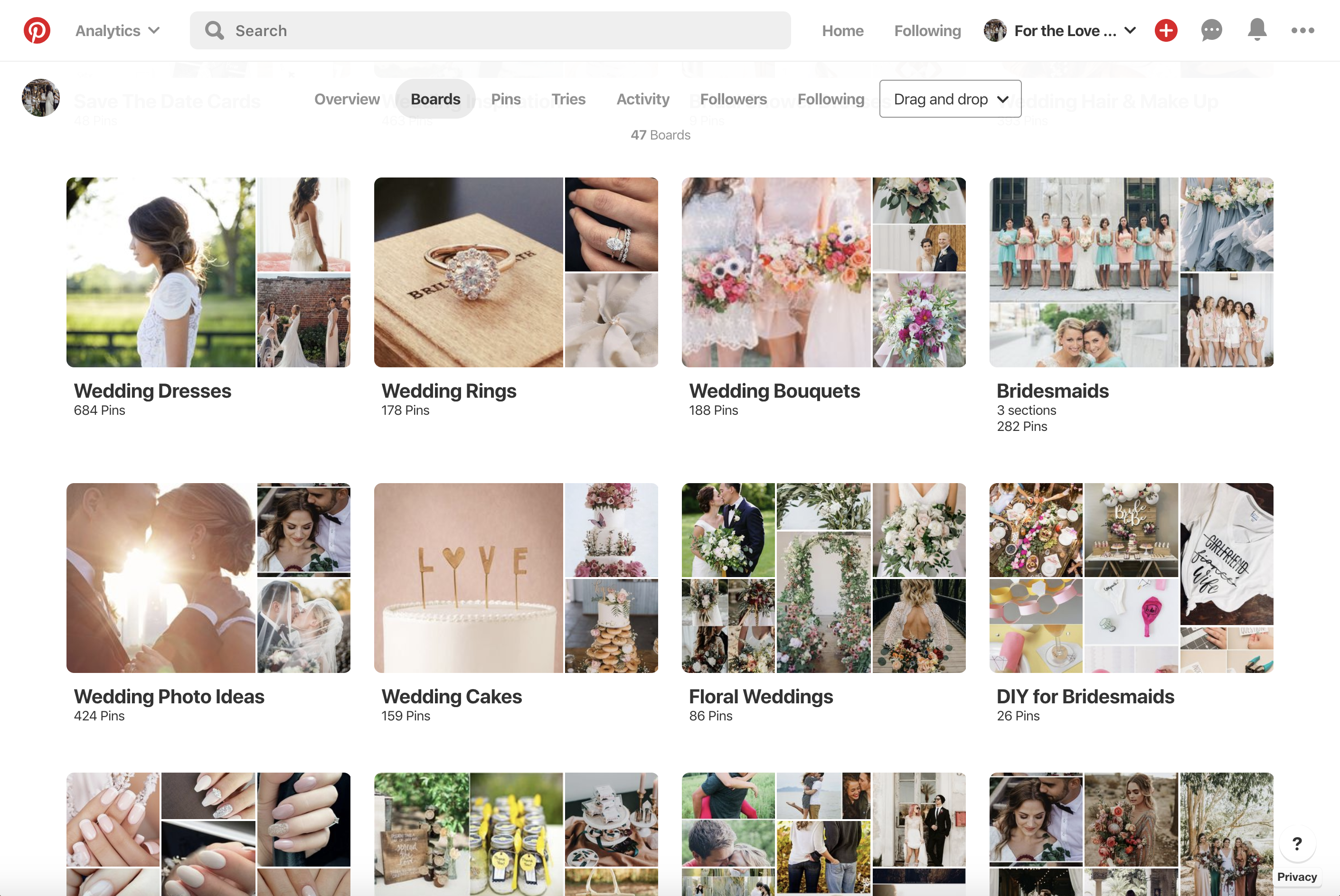Open the DIY for Bridesmaids cover image

click(1132, 578)
